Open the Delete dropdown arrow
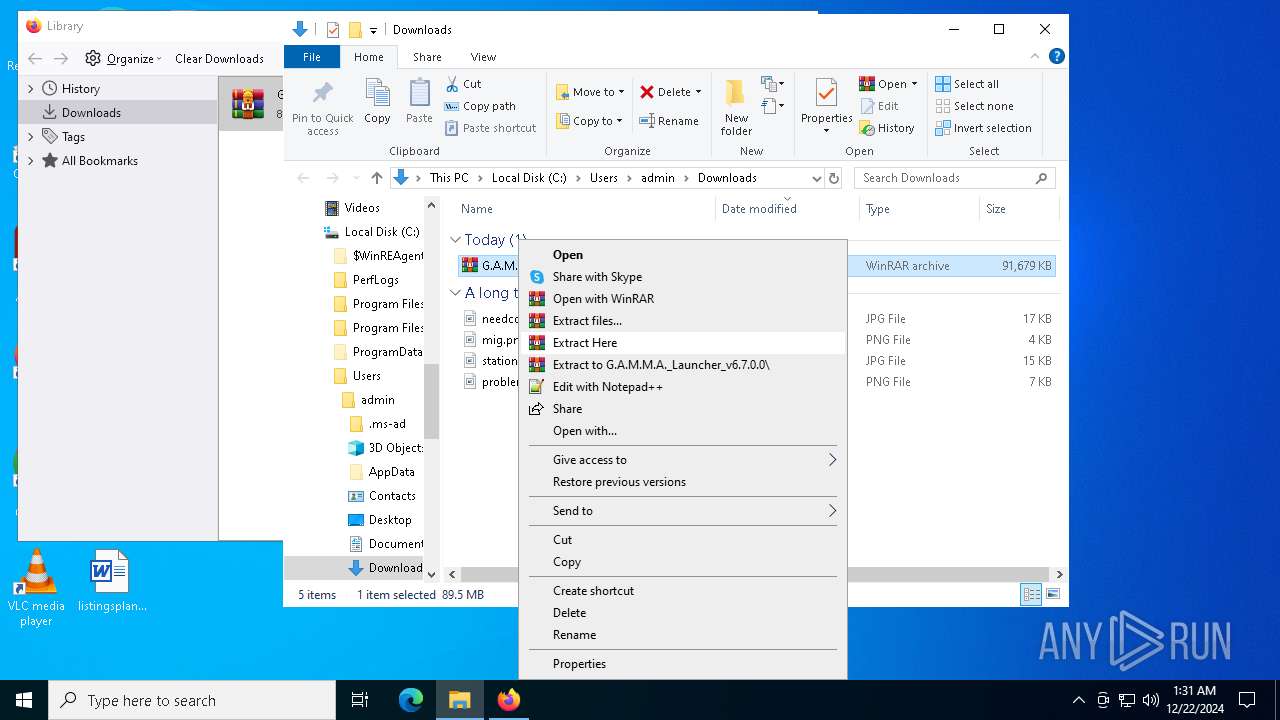Viewport: 1280px width, 720px height. pos(698,92)
